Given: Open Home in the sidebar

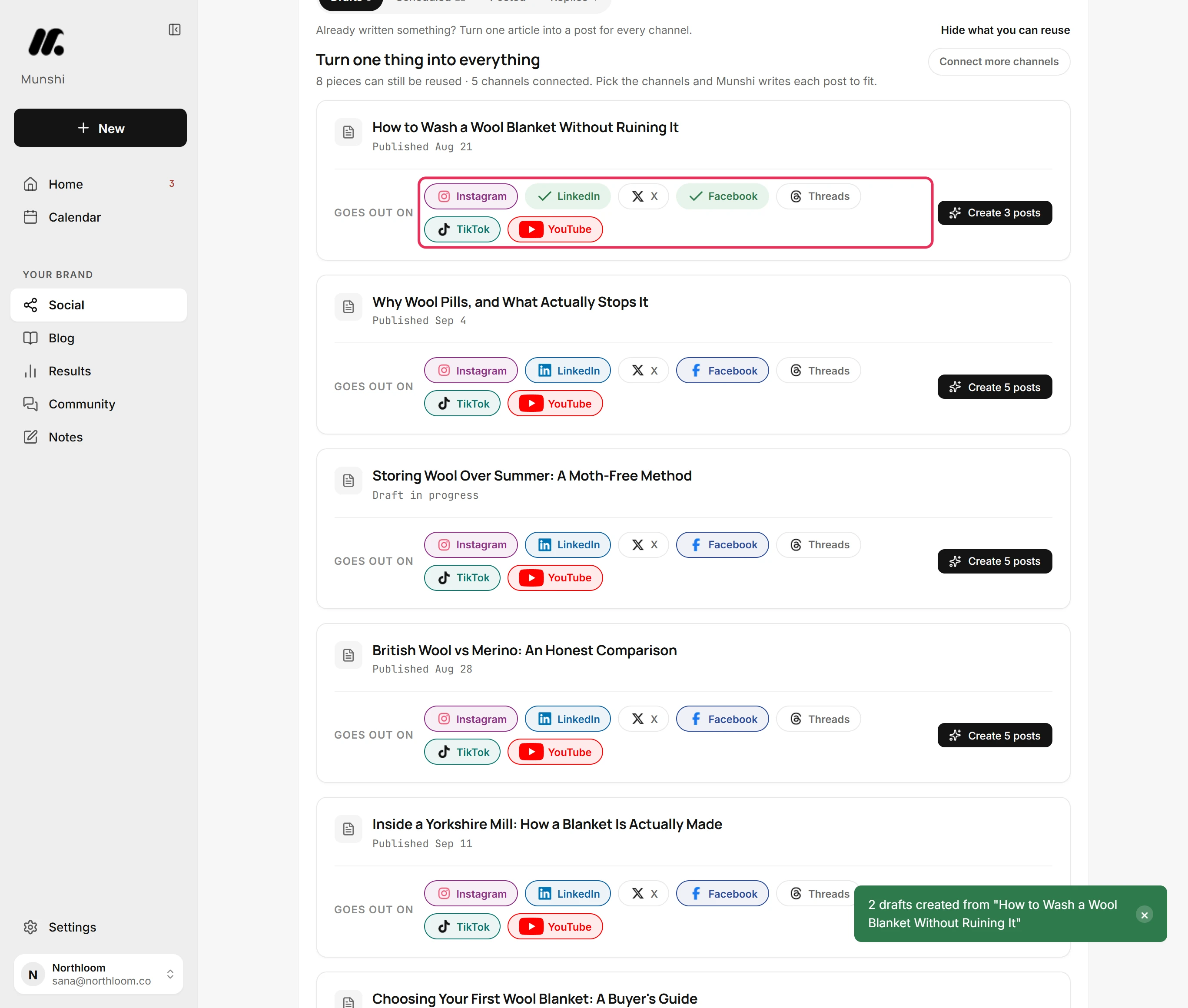Looking at the screenshot, I should click(x=98, y=184).
